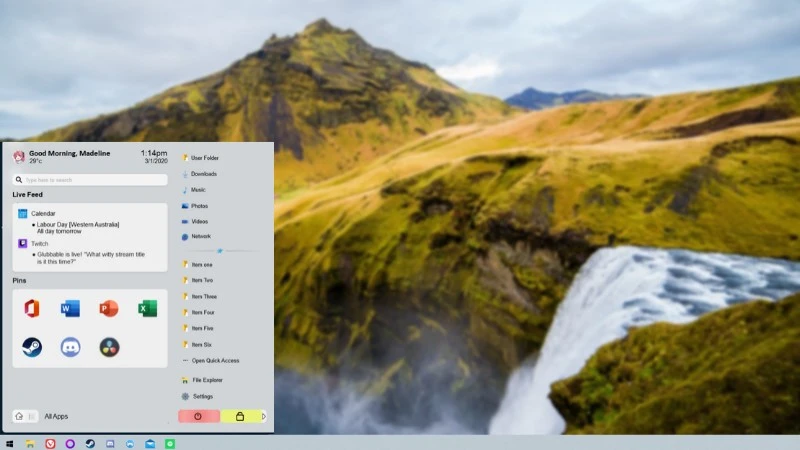Open the green Spotify taskbar icon
Viewport: 800px width, 450px height.
[170, 444]
